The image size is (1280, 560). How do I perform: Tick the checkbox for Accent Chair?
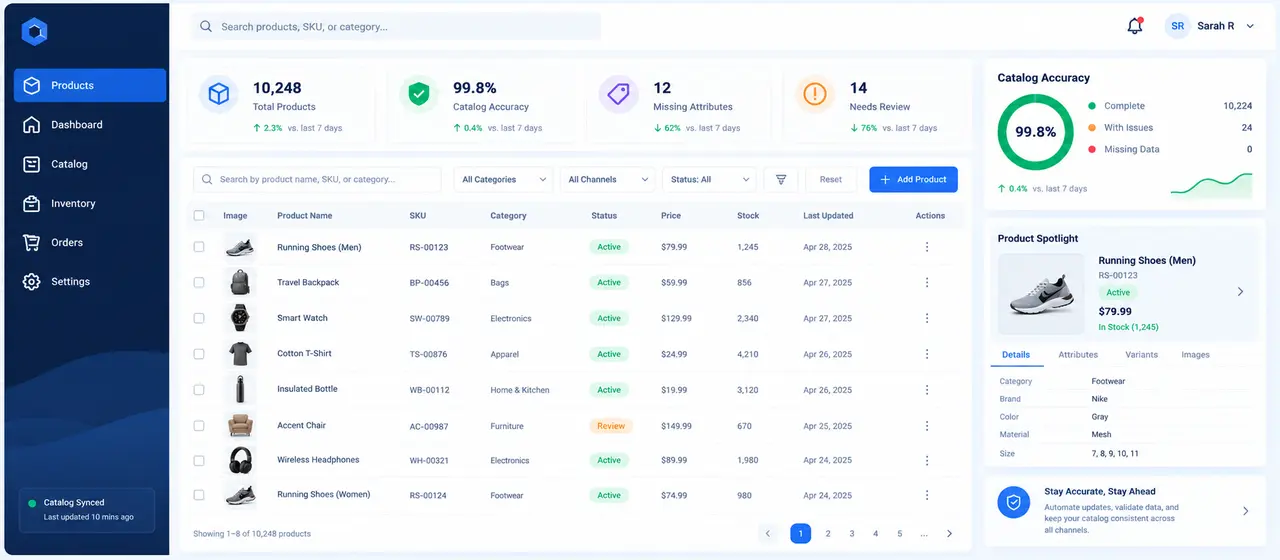(x=199, y=425)
